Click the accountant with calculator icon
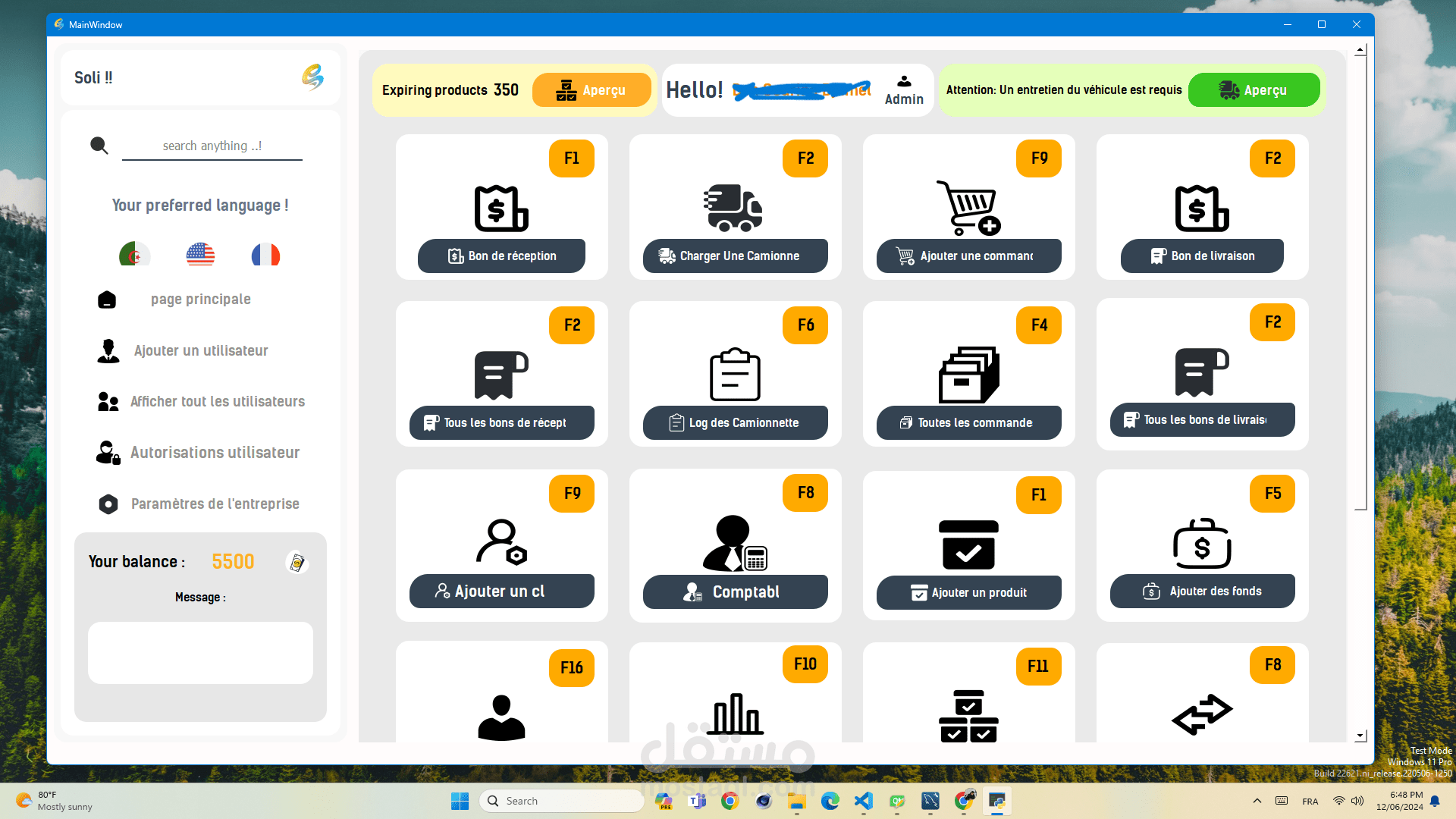The image size is (1456, 819). click(734, 543)
